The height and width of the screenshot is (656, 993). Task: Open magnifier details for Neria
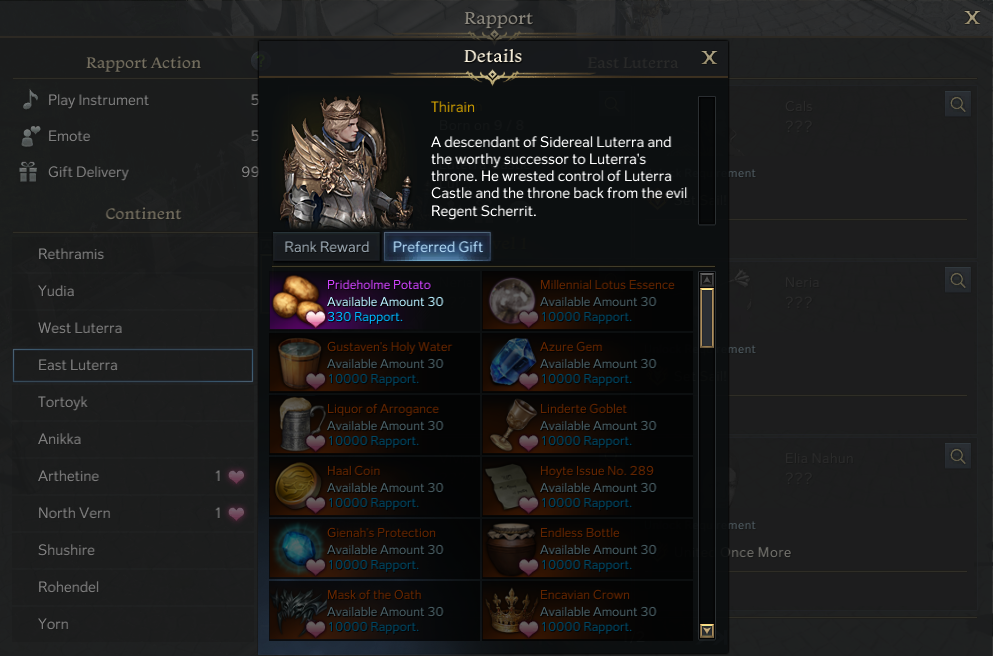pyautogui.click(x=958, y=280)
